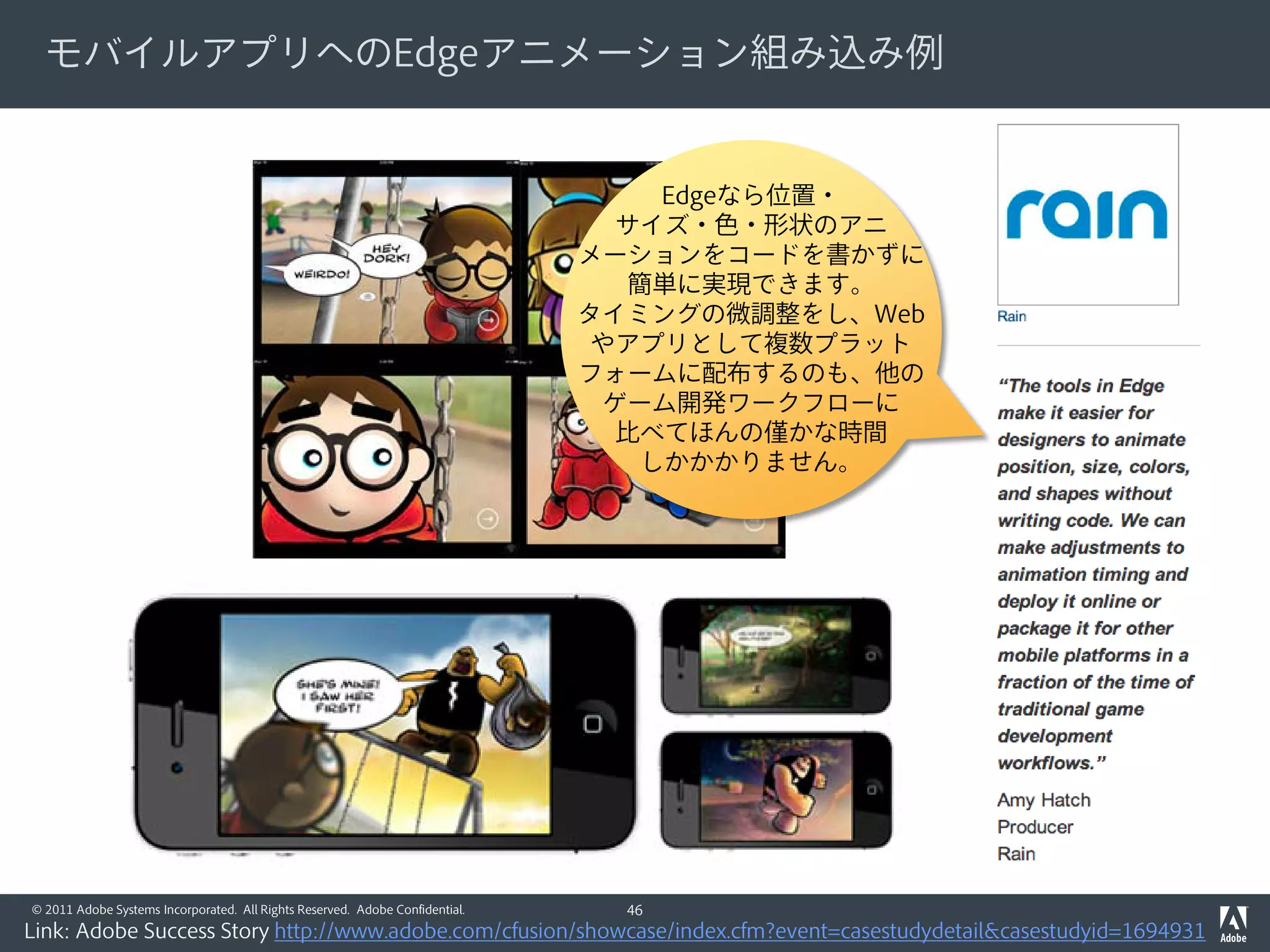Click the 'traditional game development workflows' quote line
The width and height of the screenshot is (1270, 952).
pyautogui.click(x=1070, y=736)
